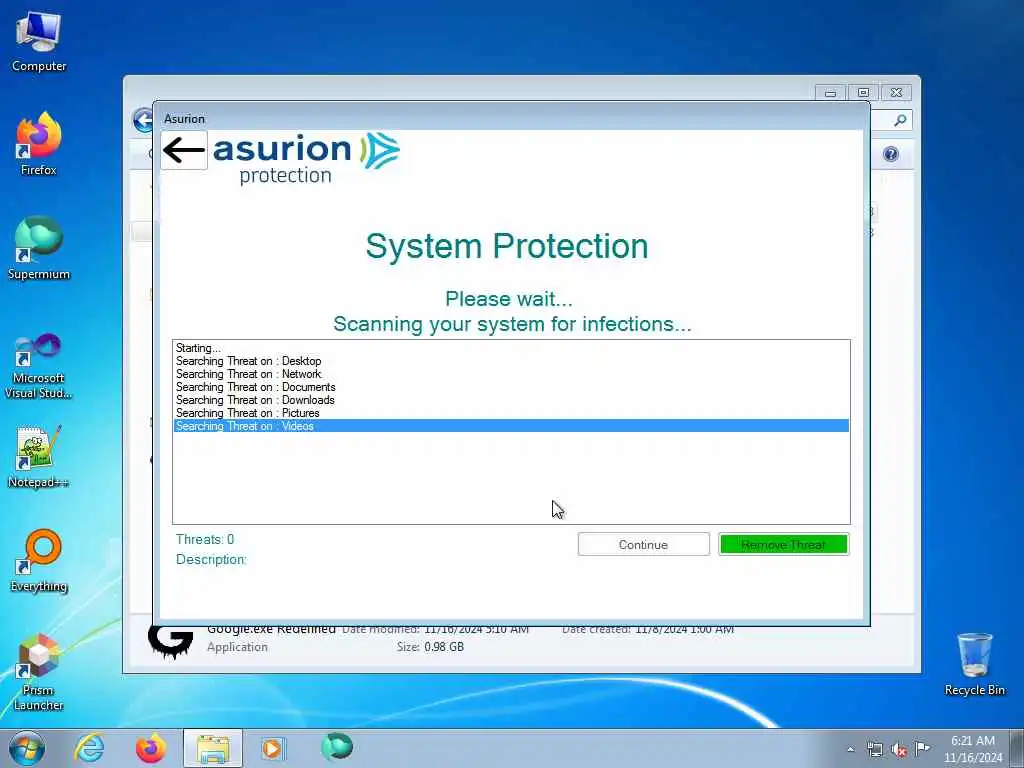
Task: Maximize the Explorer window
Action: tap(863, 93)
